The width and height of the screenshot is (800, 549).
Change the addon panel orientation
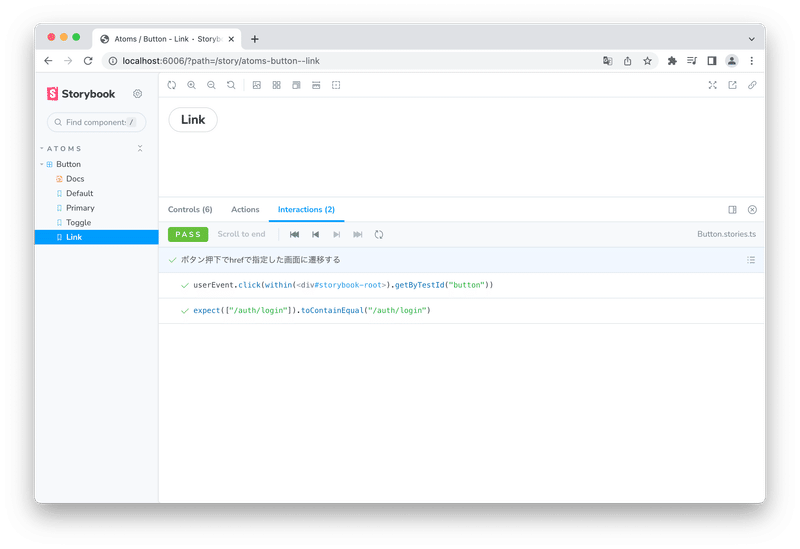732,210
